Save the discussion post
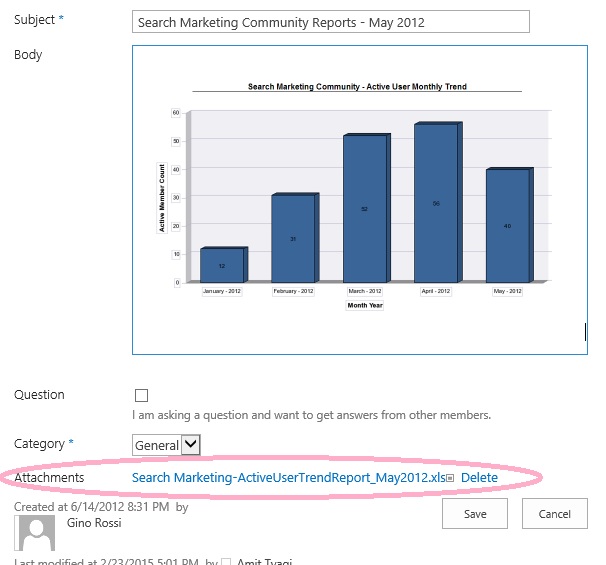The image size is (606, 565). 475,514
